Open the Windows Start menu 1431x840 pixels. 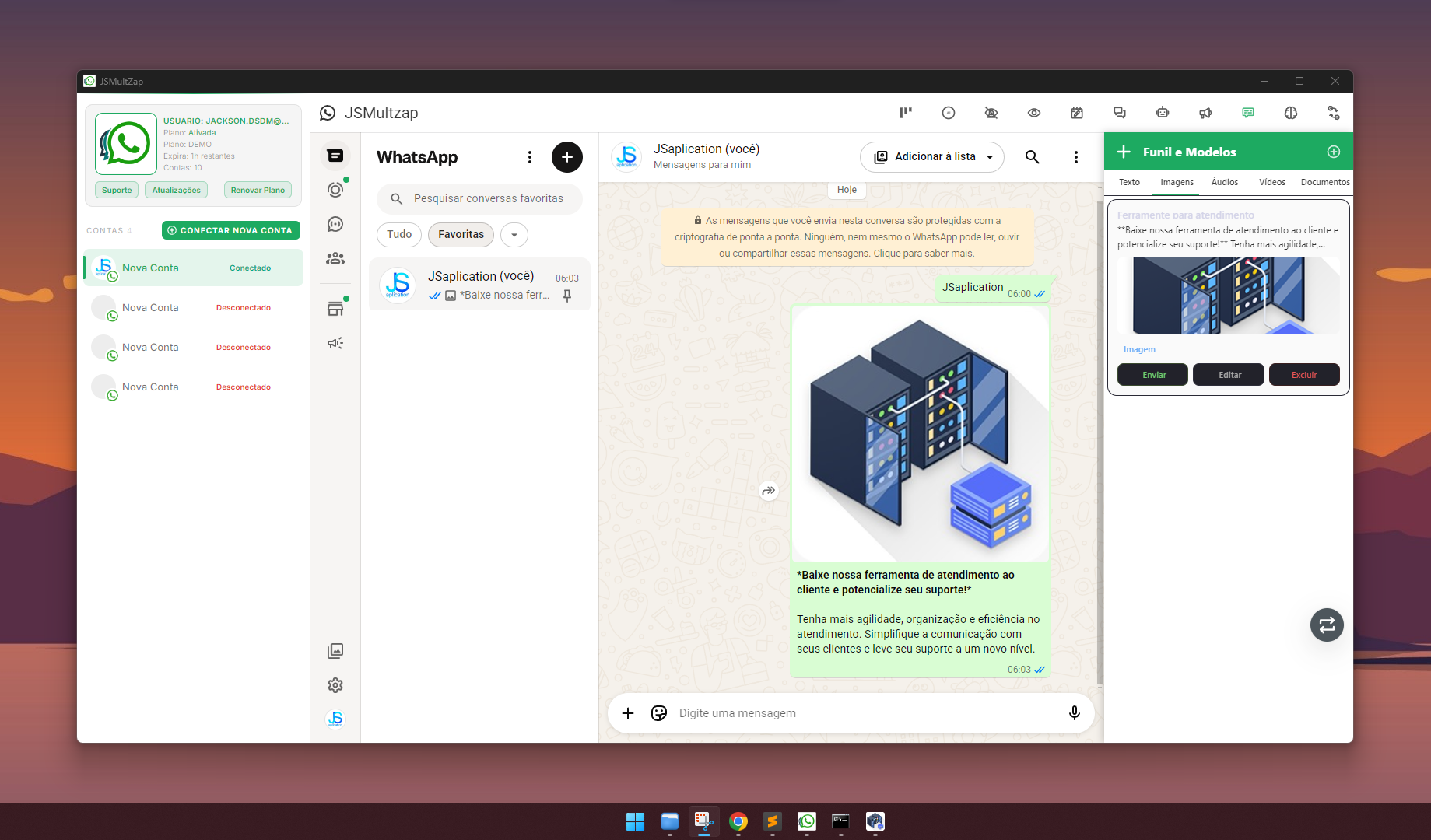pos(636,821)
